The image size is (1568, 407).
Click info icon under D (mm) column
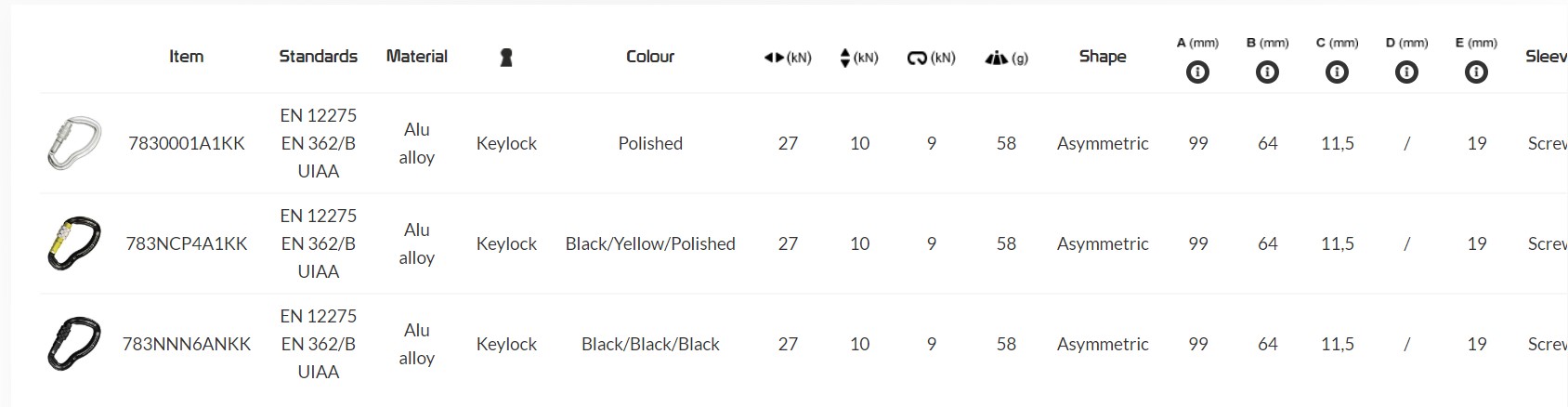(1406, 72)
